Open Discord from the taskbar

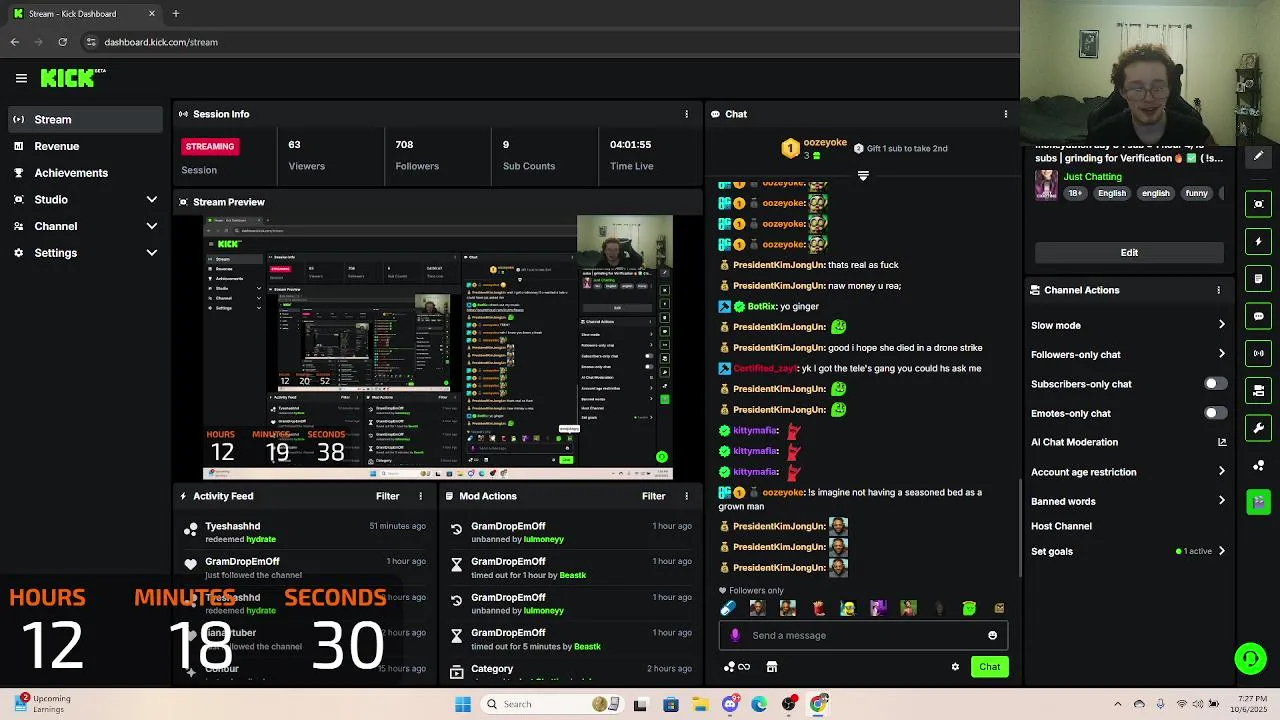(730, 704)
